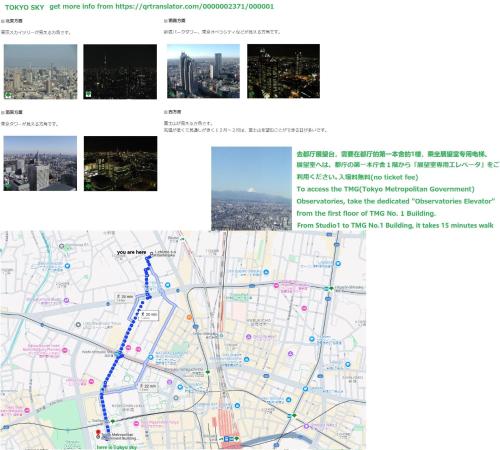This screenshot has height=450, width=500.
Task: Open the night view photo with the lit tower
Action: coord(120,72)
